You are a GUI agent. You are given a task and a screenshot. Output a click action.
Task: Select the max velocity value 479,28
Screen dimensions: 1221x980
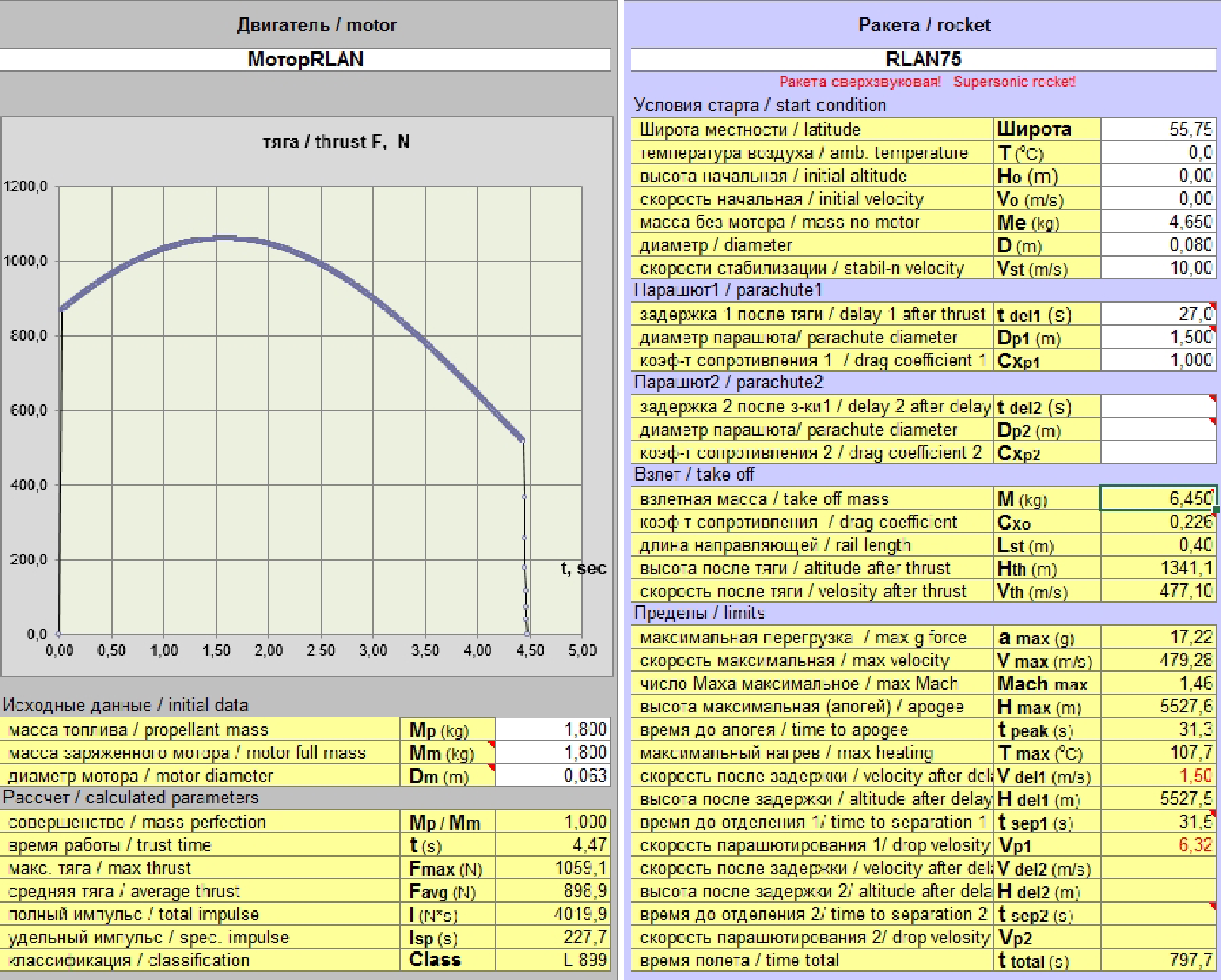[1158, 660]
